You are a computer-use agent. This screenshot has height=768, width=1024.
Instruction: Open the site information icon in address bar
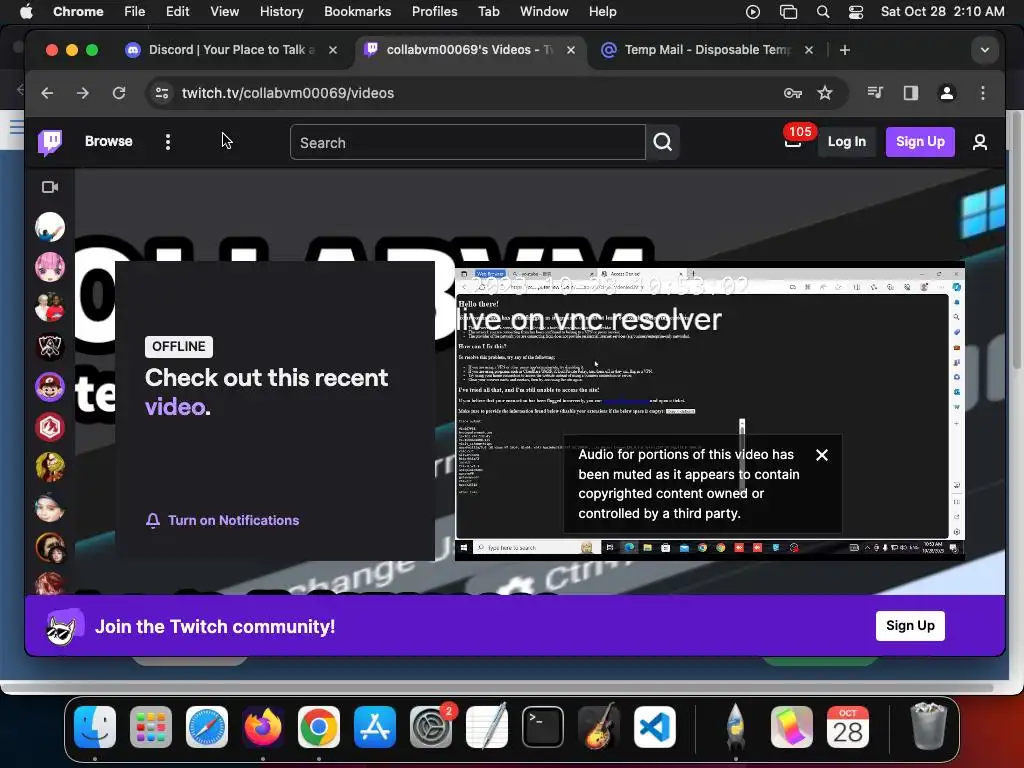[x=162, y=93]
